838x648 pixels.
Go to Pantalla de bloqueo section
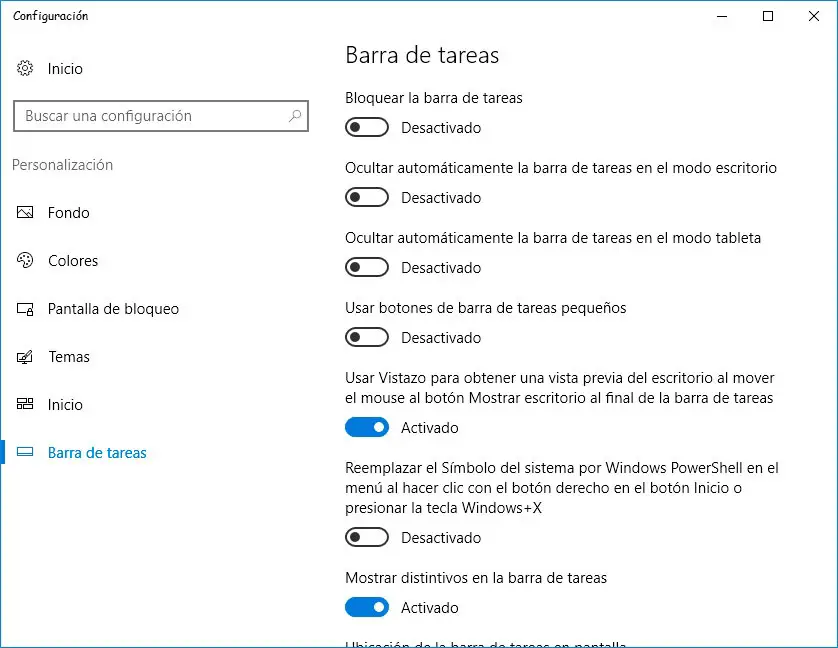click(x=113, y=309)
